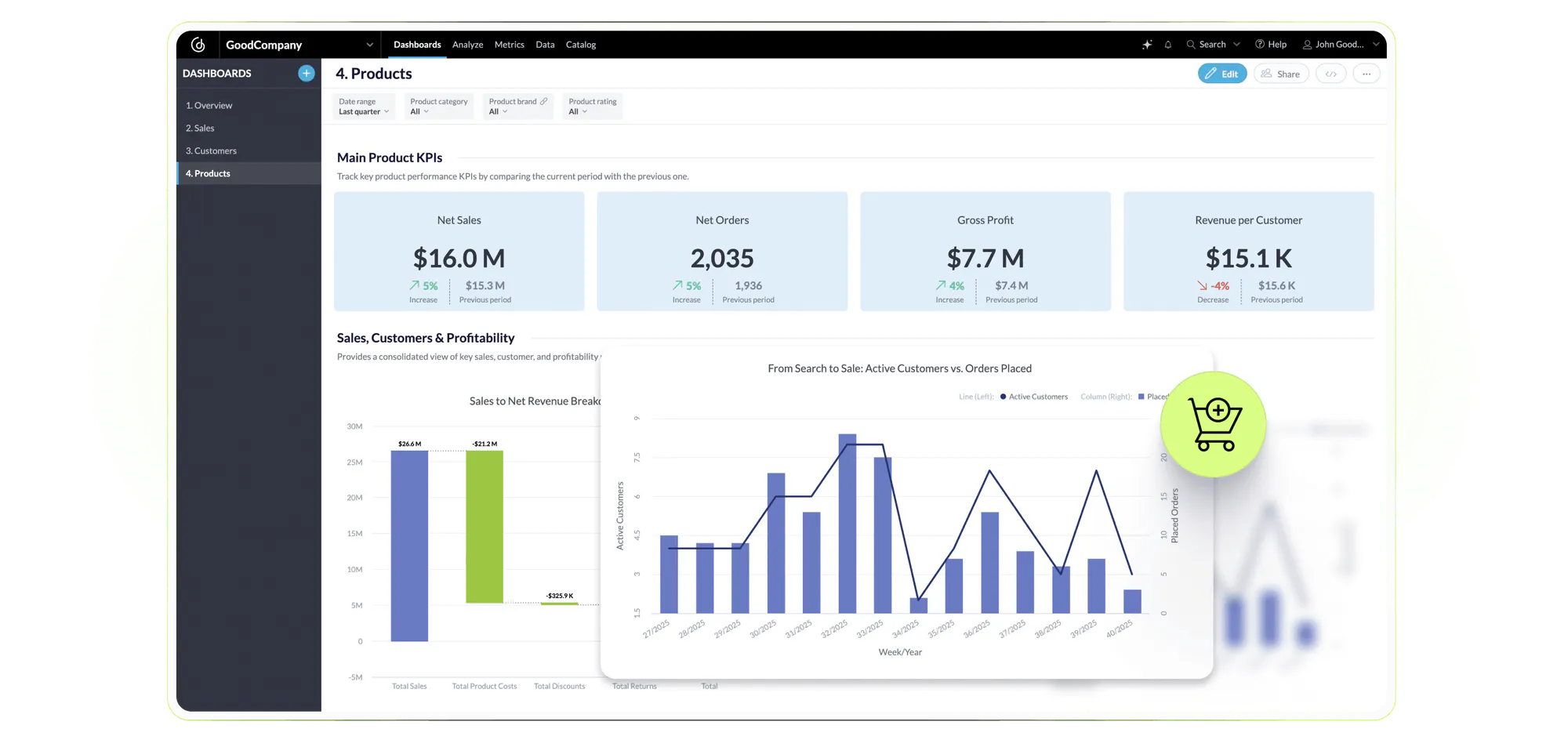Open the Date range Last quarter filter
The image size is (1568, 747).
[x=363, y=107]
